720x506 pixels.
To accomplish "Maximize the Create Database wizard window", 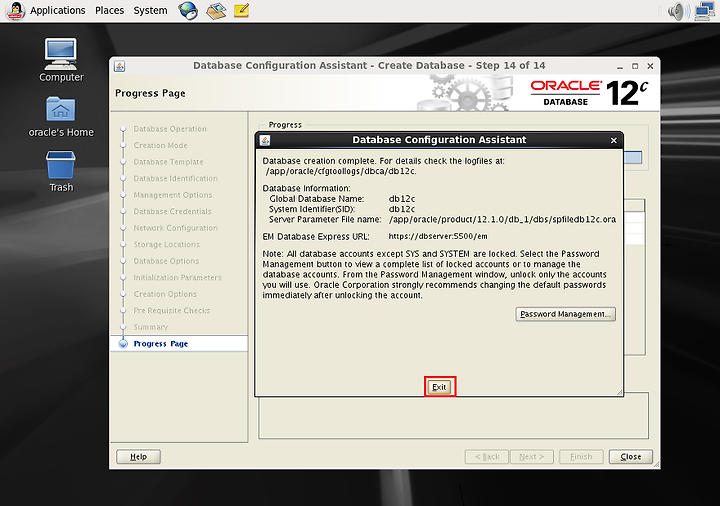I will (x=635, y=66).
